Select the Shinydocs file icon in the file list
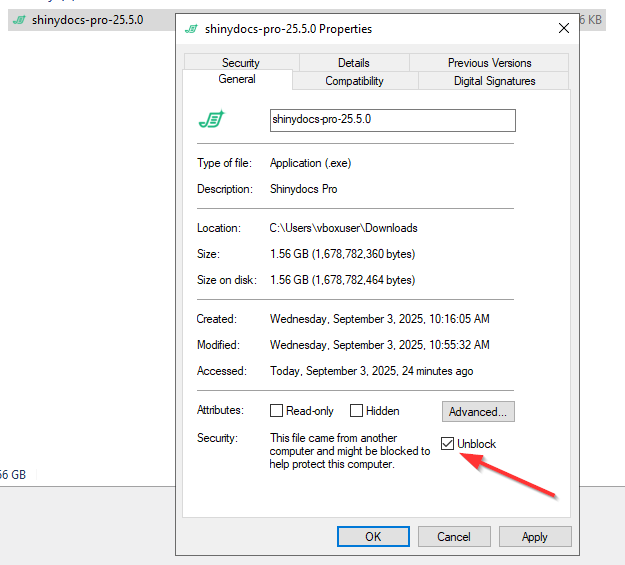 [x=19, y=20]
